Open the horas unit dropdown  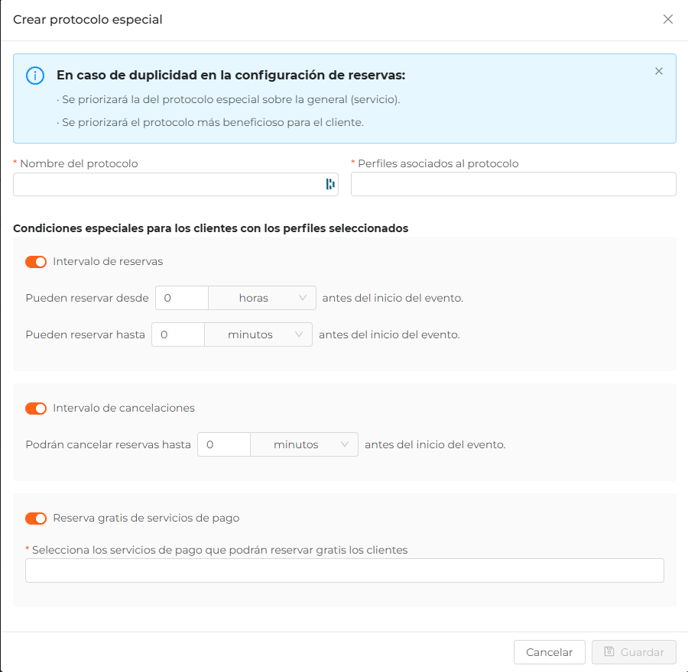click(262, 298)
